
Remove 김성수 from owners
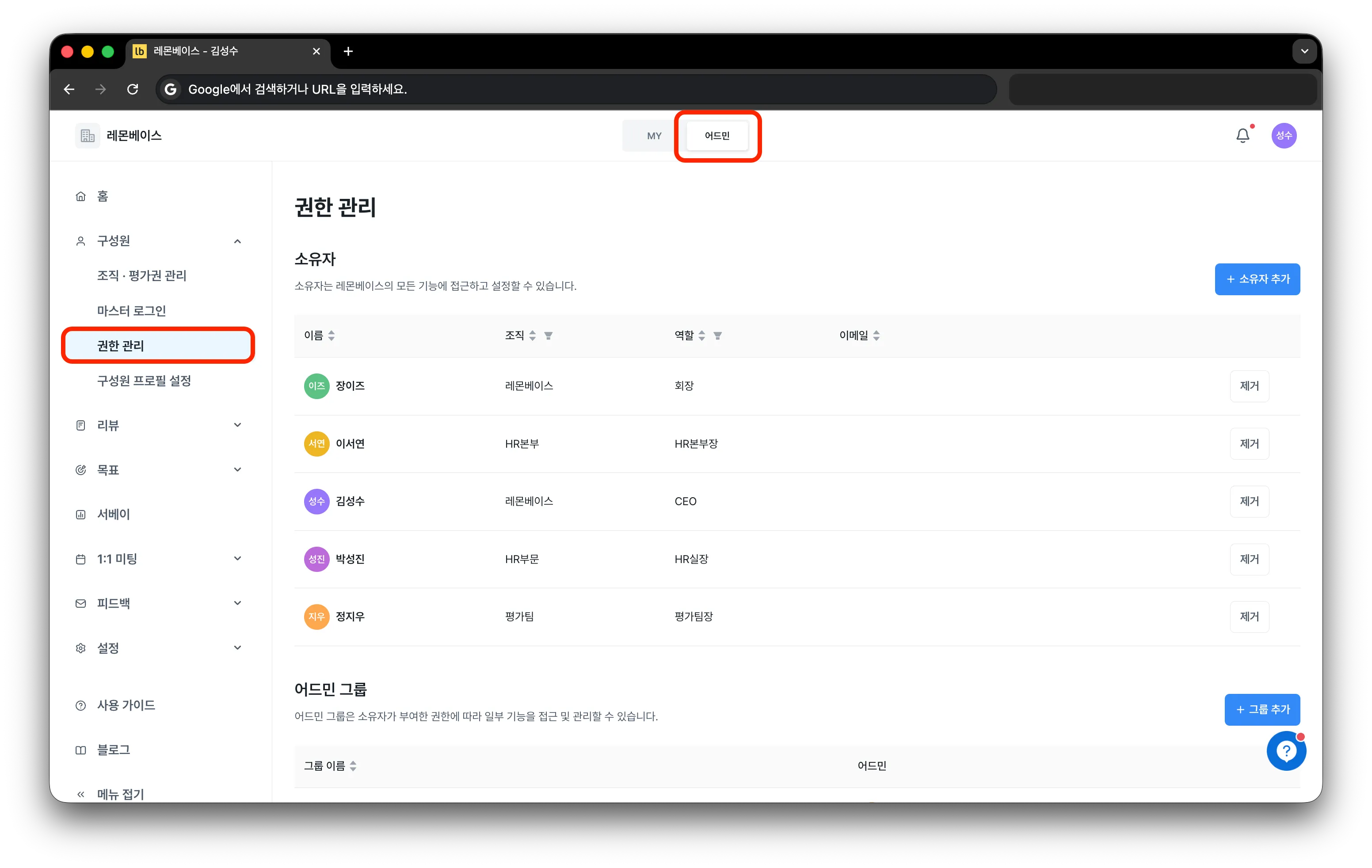click(x=1249, y=502)
